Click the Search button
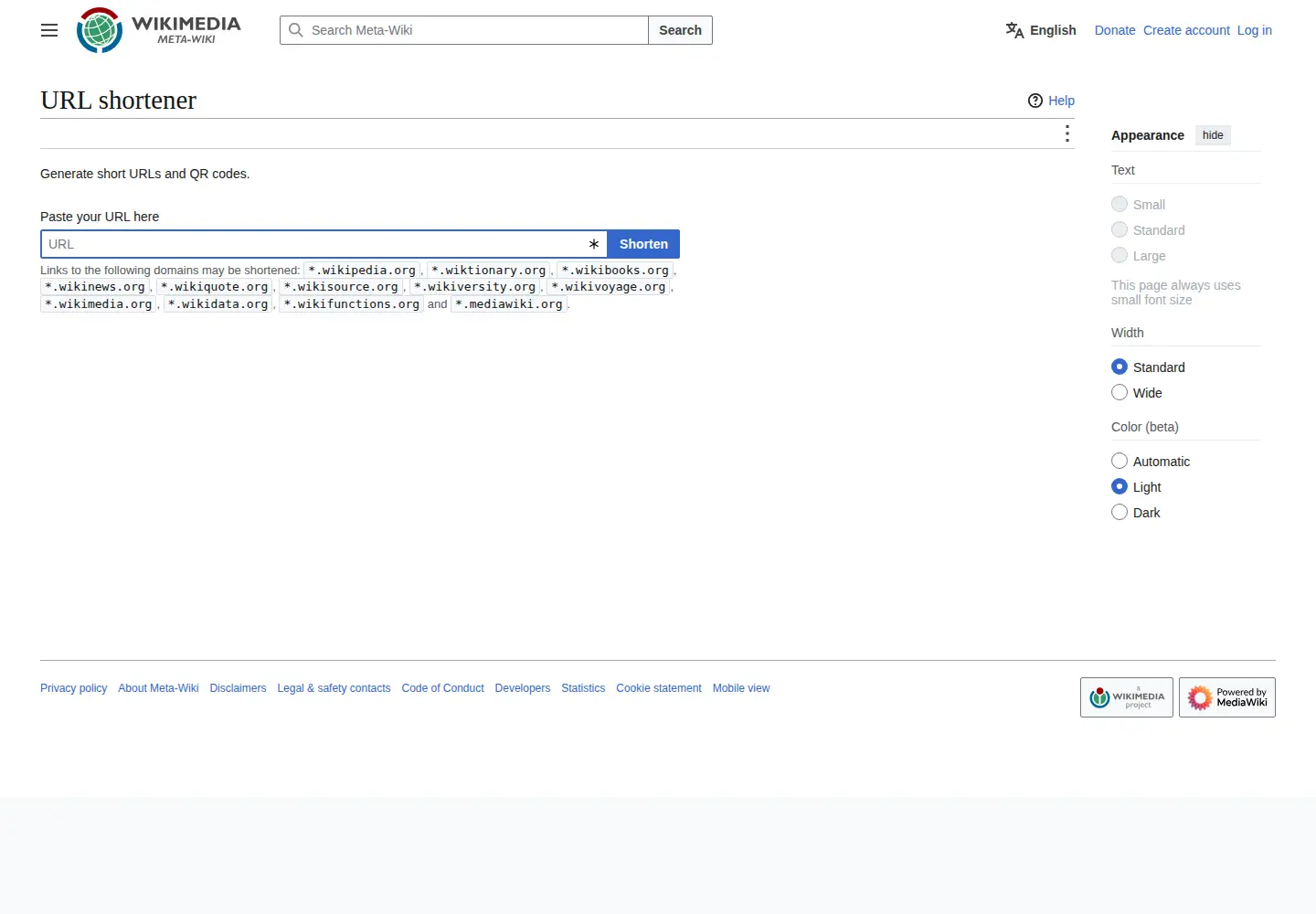 [681, 30]
